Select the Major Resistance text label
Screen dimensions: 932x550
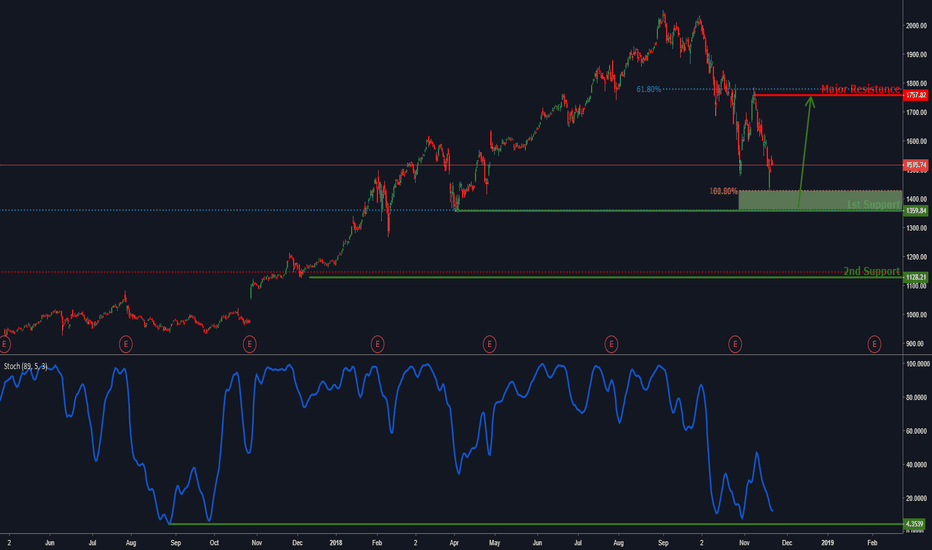click(860, 89)
